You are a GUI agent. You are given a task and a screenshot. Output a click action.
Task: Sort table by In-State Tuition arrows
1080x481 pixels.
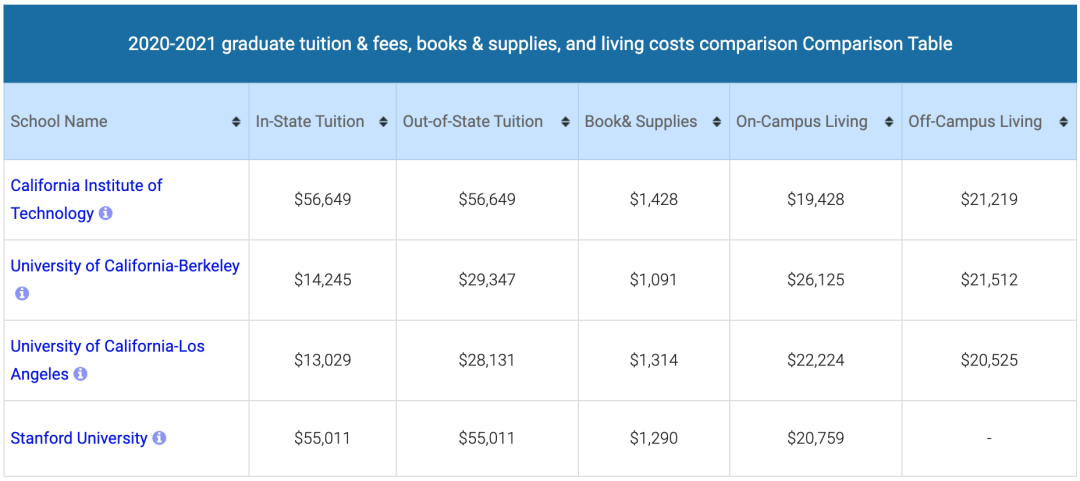click(x=384, y=122)
